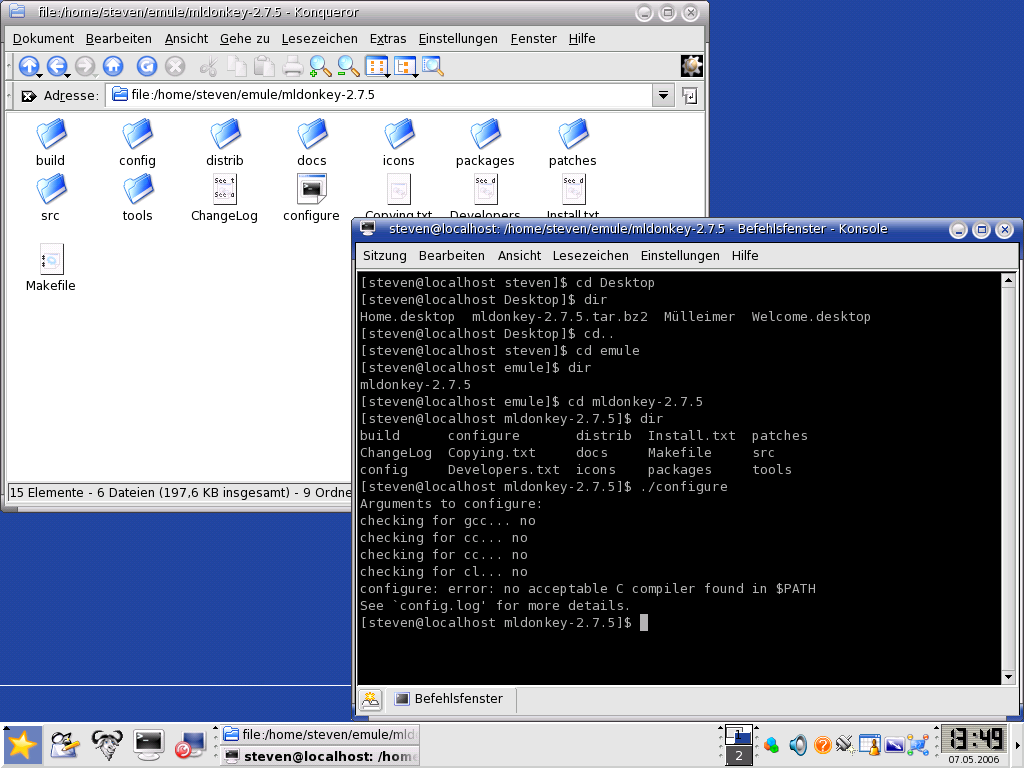Launch the terminal icon in panel

[x=148, y=746]
